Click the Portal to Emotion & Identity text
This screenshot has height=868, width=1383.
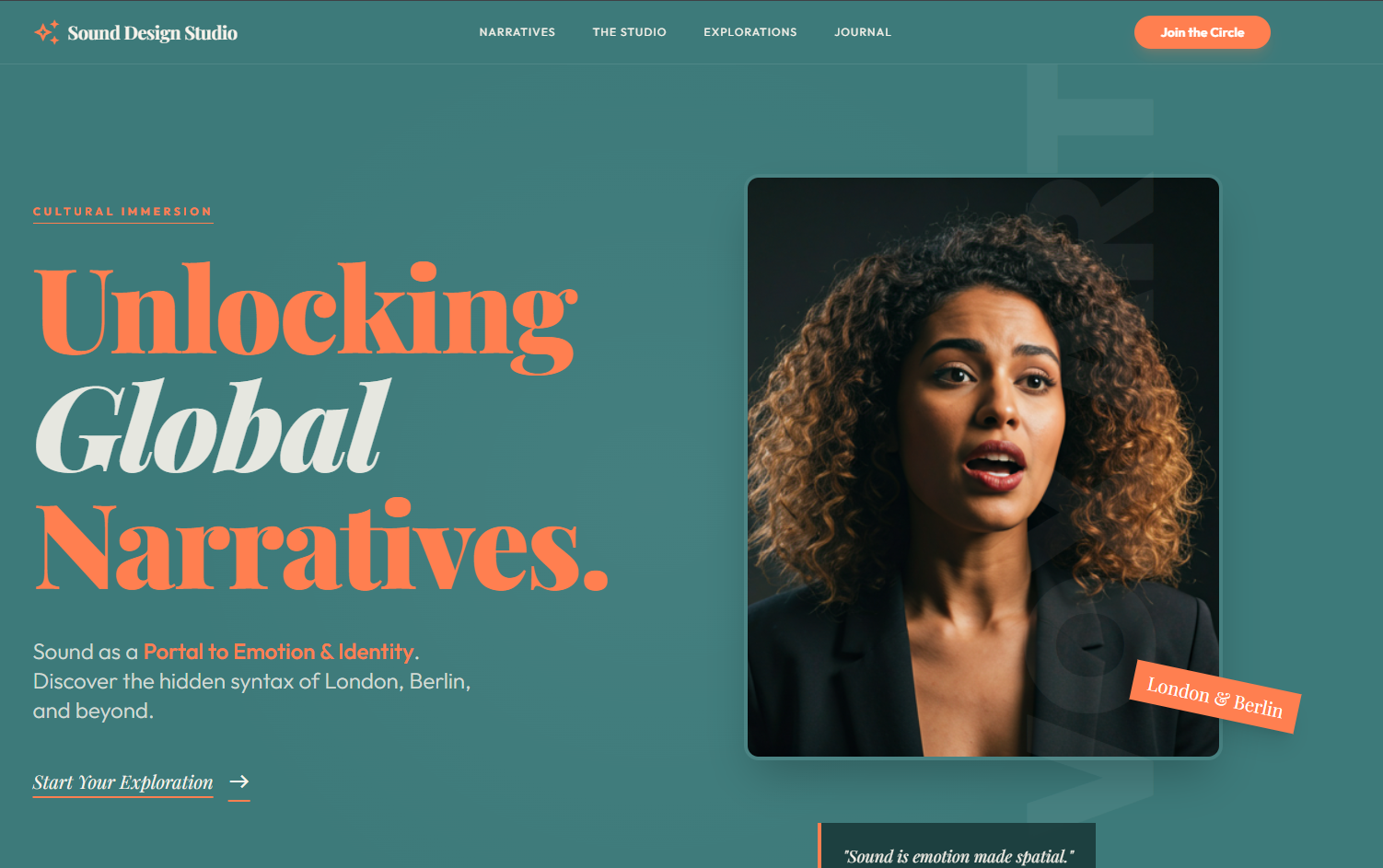[x=279, y=652]
